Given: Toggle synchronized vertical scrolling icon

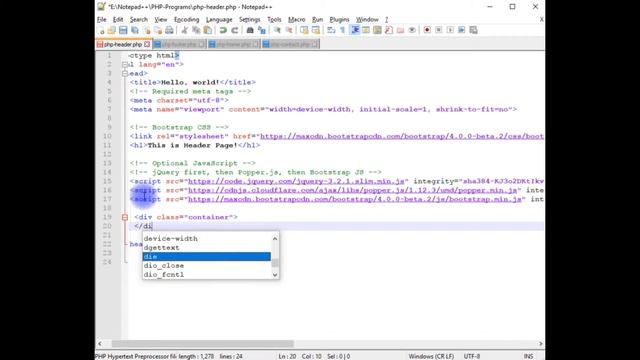Looking at the screenshot, I should tap(304, 30).
